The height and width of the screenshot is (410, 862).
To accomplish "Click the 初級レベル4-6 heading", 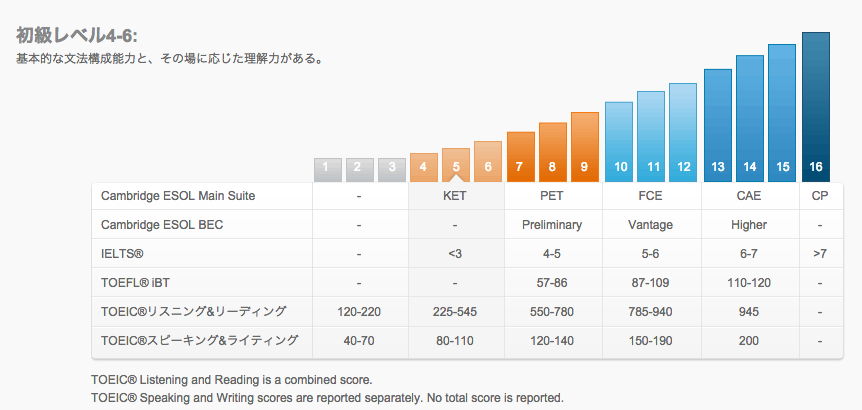I will [76, 36].
